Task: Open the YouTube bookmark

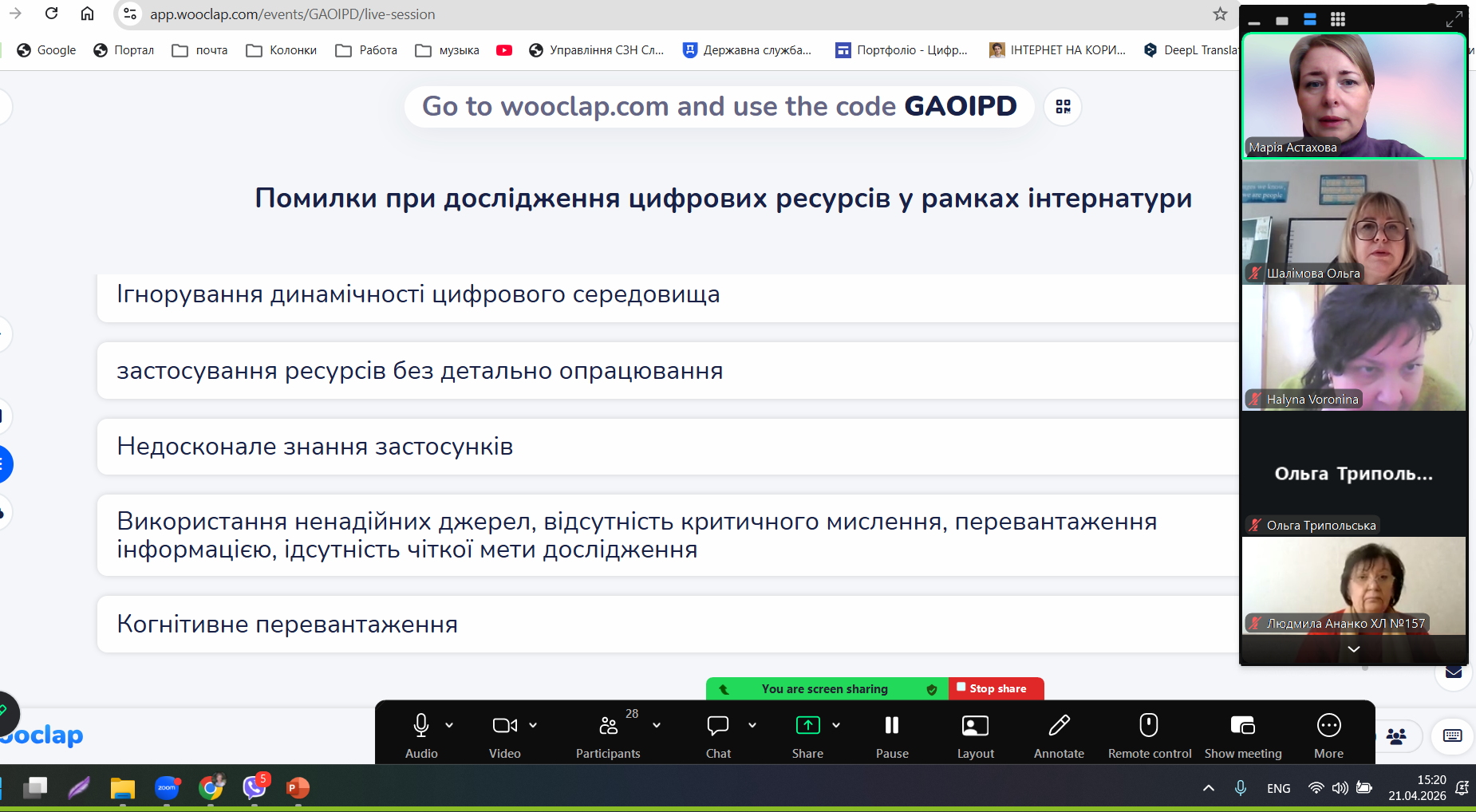Action: [504, 50]
